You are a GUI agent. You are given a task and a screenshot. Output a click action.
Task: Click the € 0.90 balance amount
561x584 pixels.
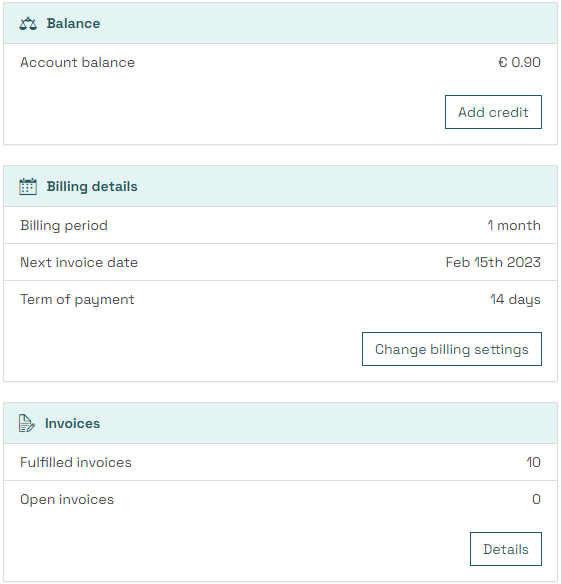coord(519,63)
